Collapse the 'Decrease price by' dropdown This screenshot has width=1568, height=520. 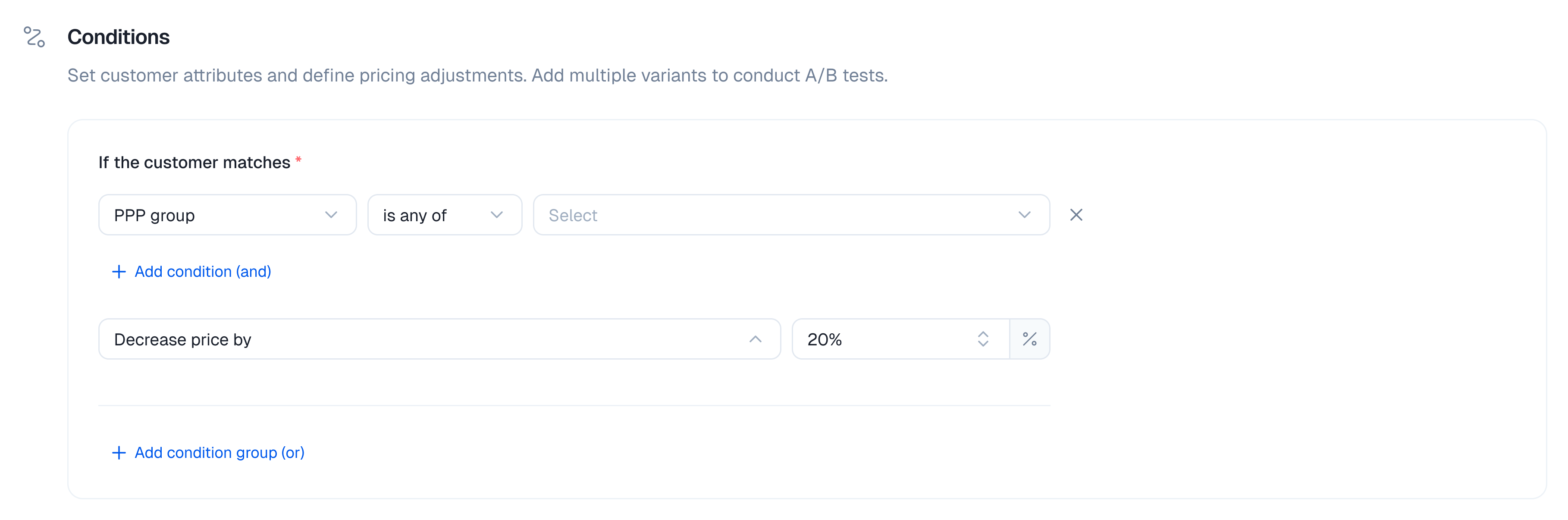click(x=426, y=339)
